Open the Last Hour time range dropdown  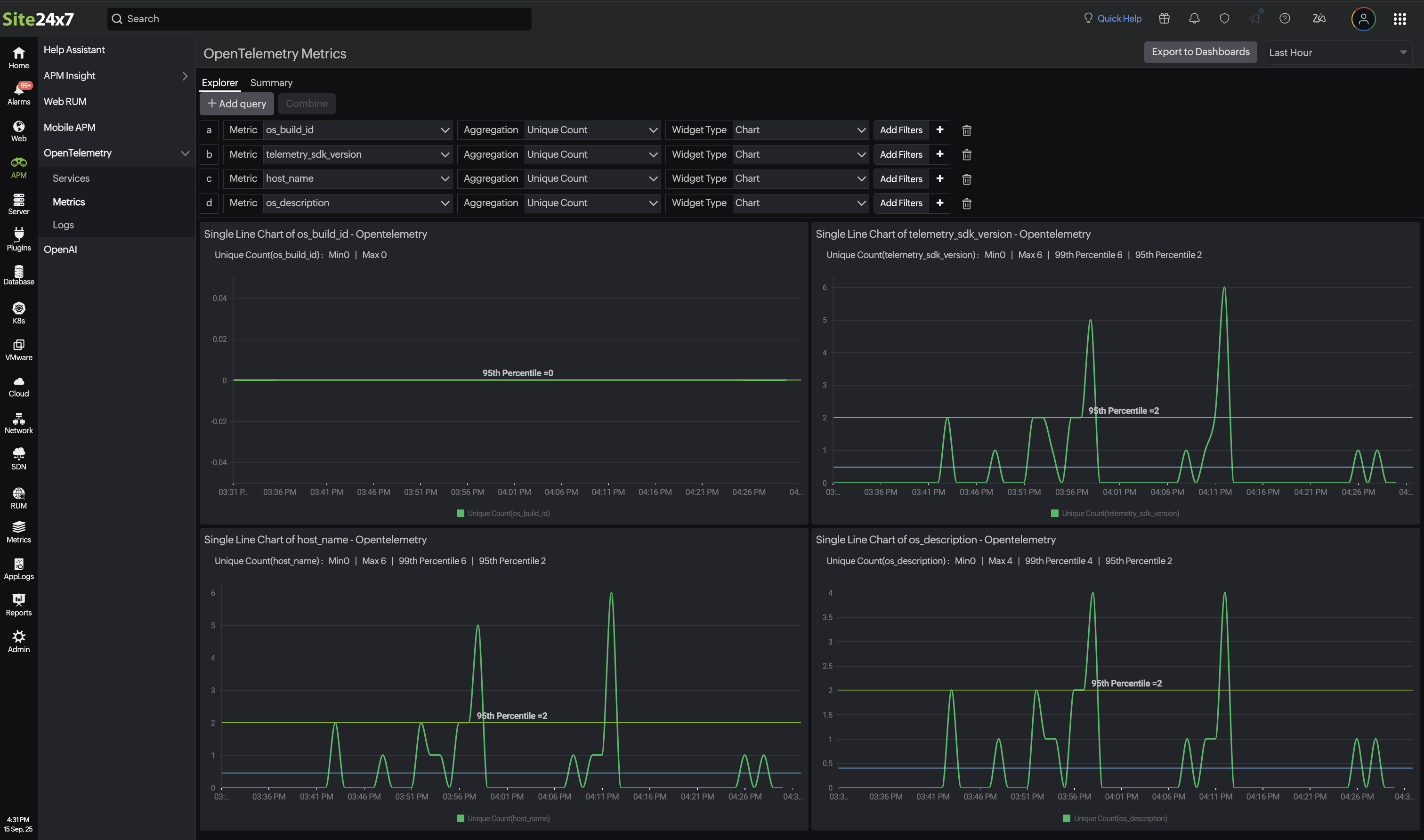click(1338, 52)
